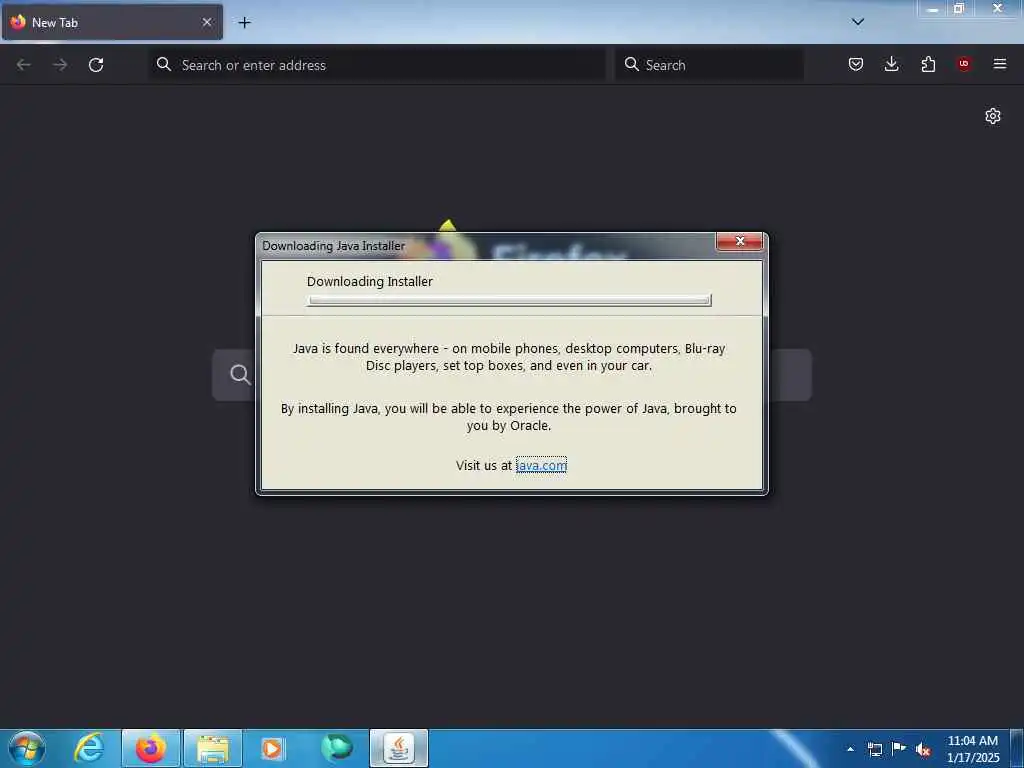Open the Windows Start menu

(x=26, y=748)
